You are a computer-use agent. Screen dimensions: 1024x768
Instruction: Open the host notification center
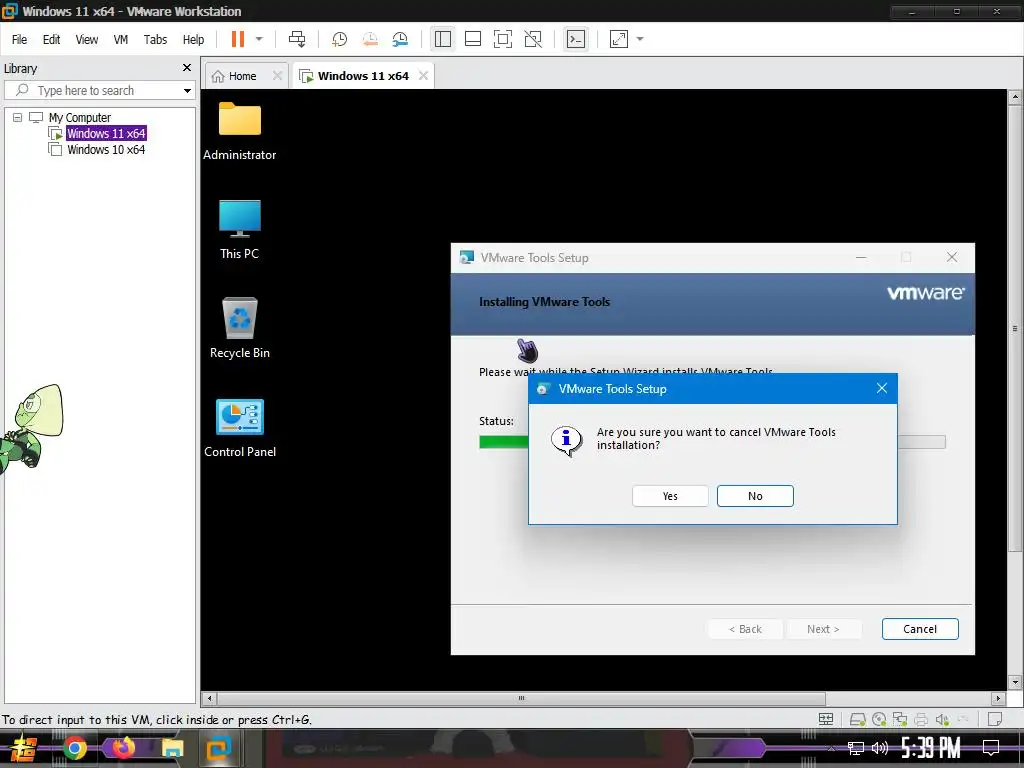(x=991, y=748)
